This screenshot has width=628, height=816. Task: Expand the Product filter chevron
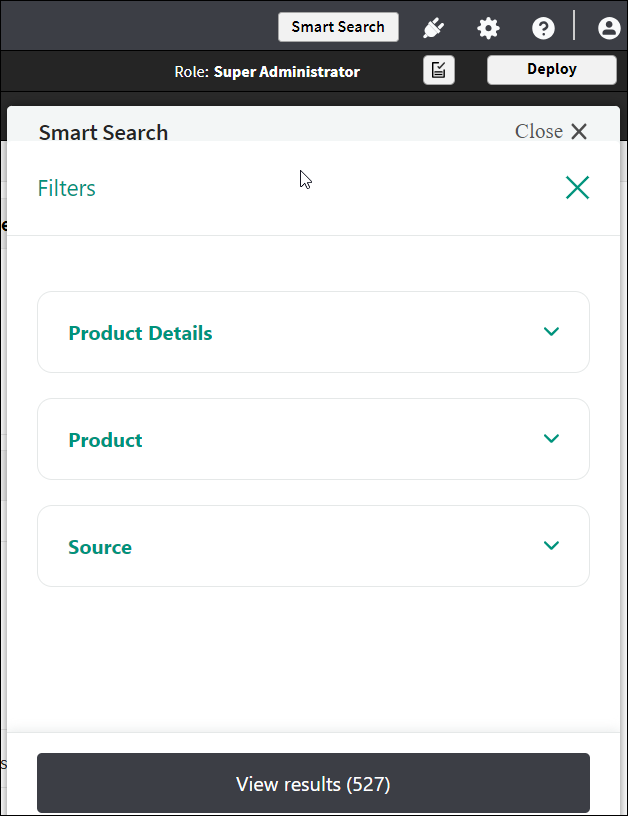point(551,439)
